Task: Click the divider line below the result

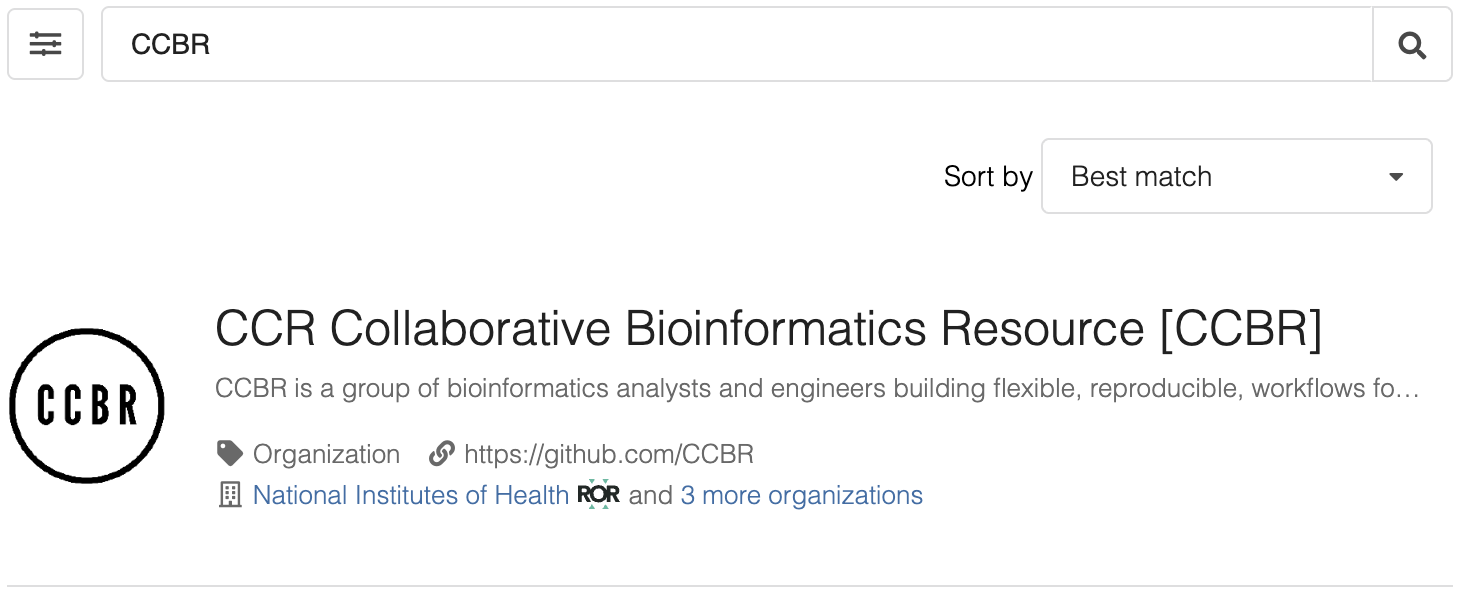Action: click(730, 586)
